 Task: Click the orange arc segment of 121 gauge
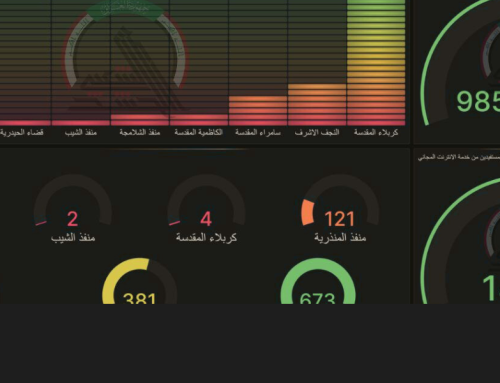[307, 213]
